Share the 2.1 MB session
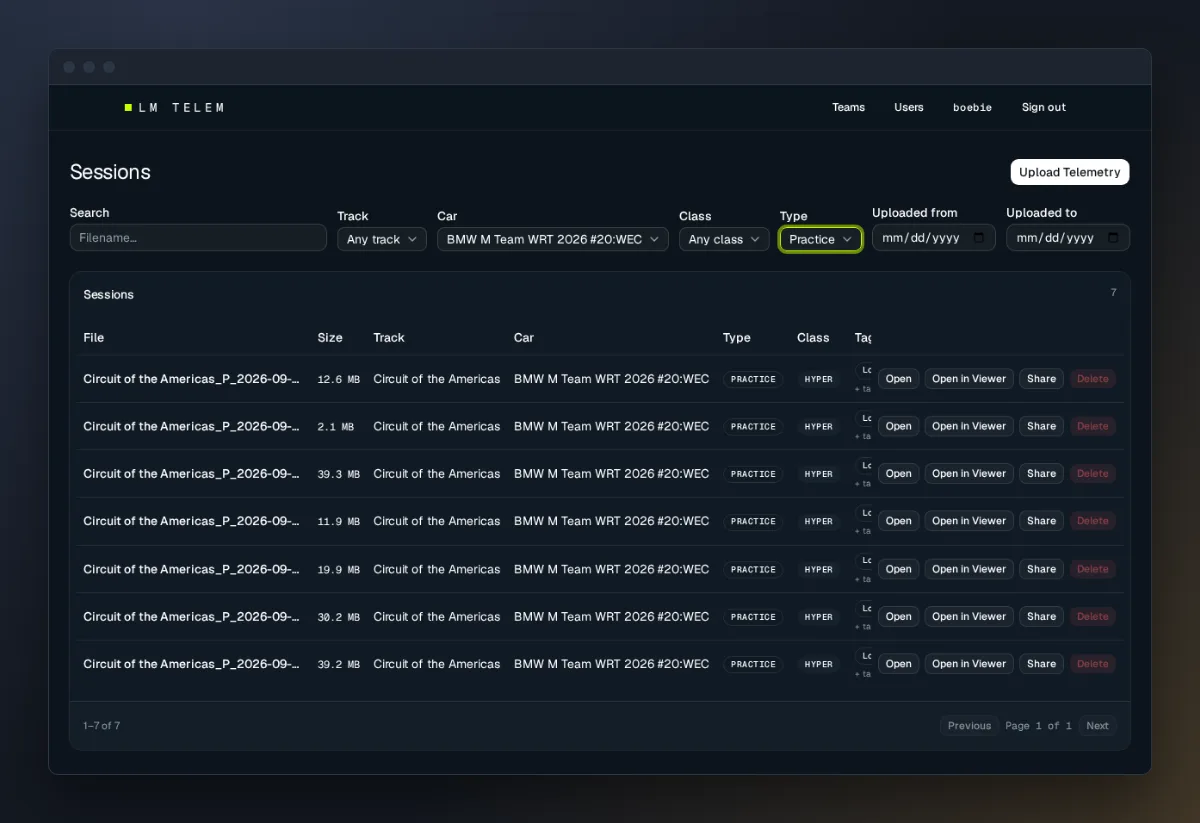1200x823 pixels. [1041, 426]
